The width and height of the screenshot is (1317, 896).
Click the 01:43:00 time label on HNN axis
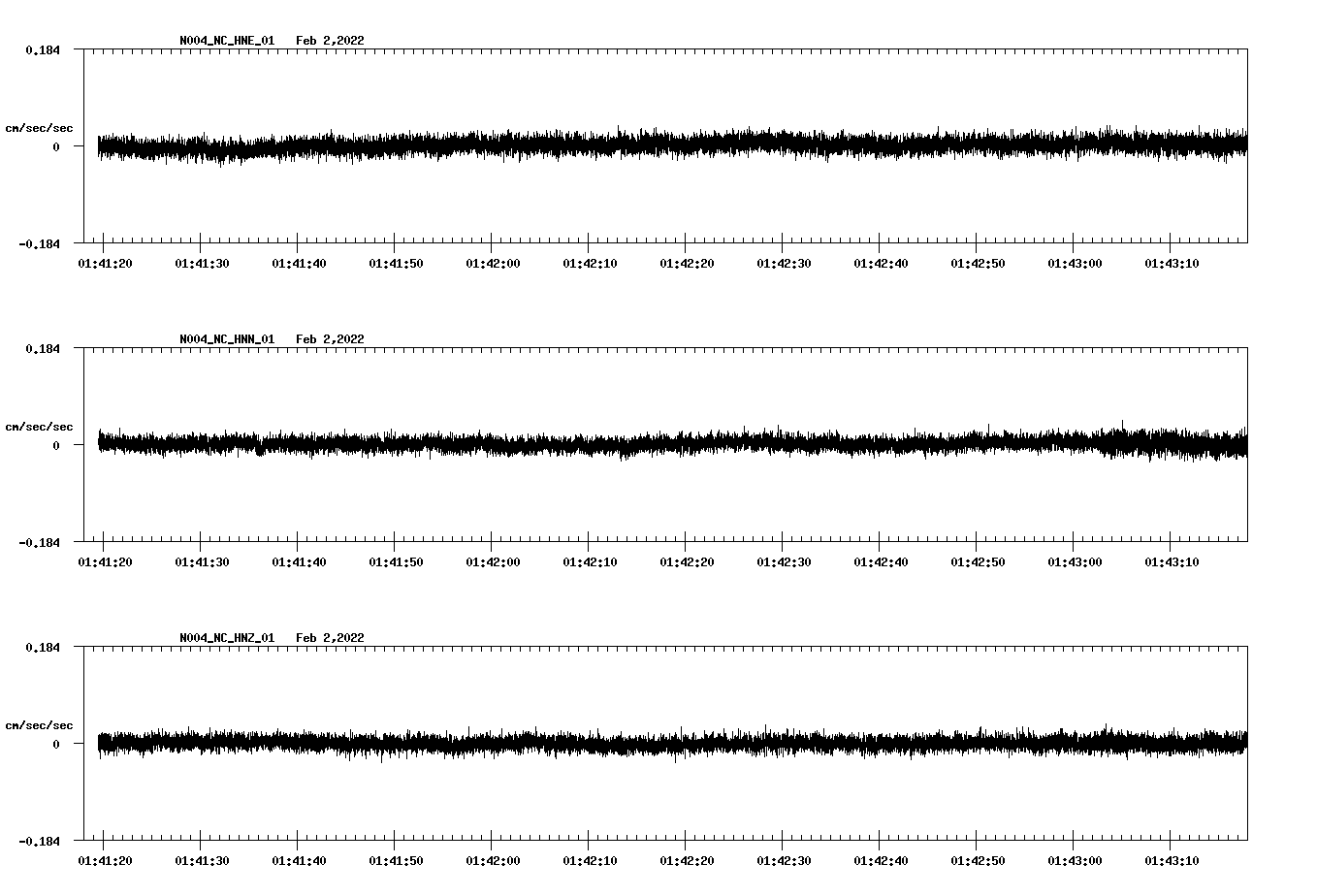[x=1075, y=562]
